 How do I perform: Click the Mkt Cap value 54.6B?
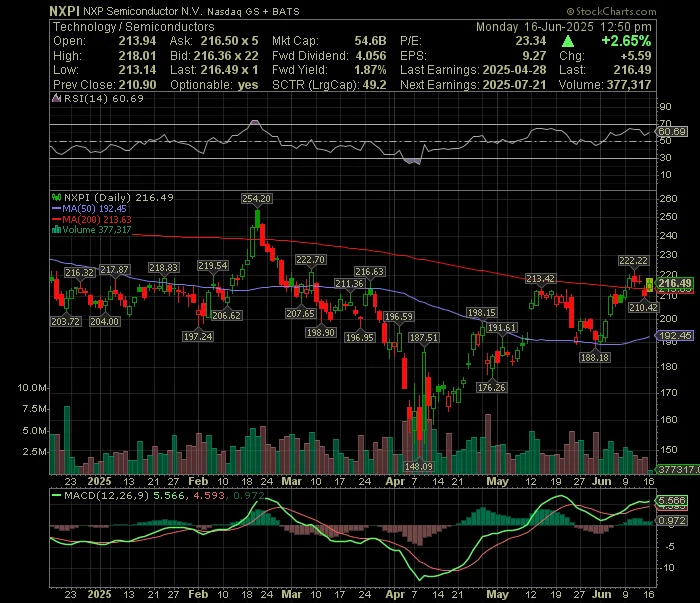371,41
